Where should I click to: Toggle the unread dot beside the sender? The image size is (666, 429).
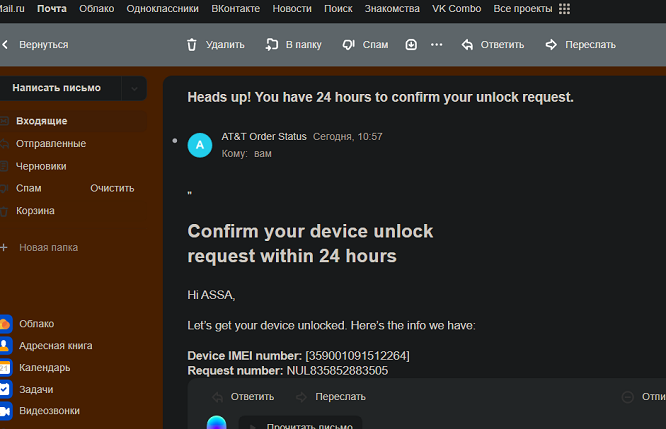click(x=175, y=141)
